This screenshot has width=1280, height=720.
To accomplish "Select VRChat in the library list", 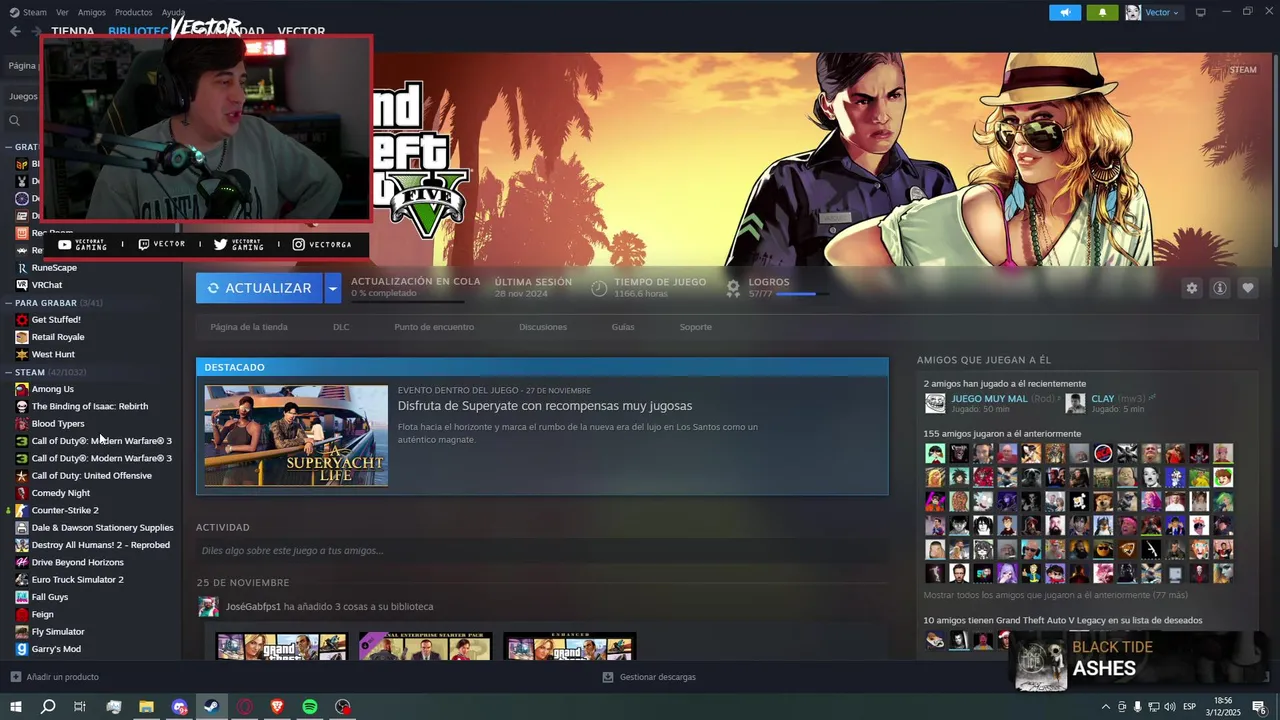I will [x=47, y=285].
